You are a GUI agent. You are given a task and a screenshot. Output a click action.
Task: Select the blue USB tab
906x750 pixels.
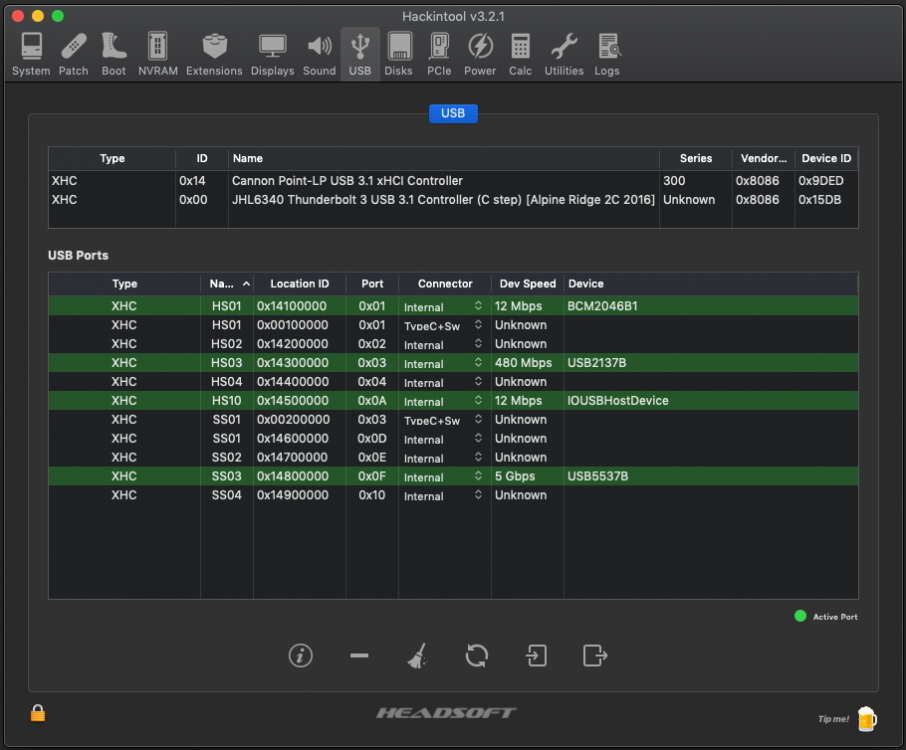tap(453, 113)
